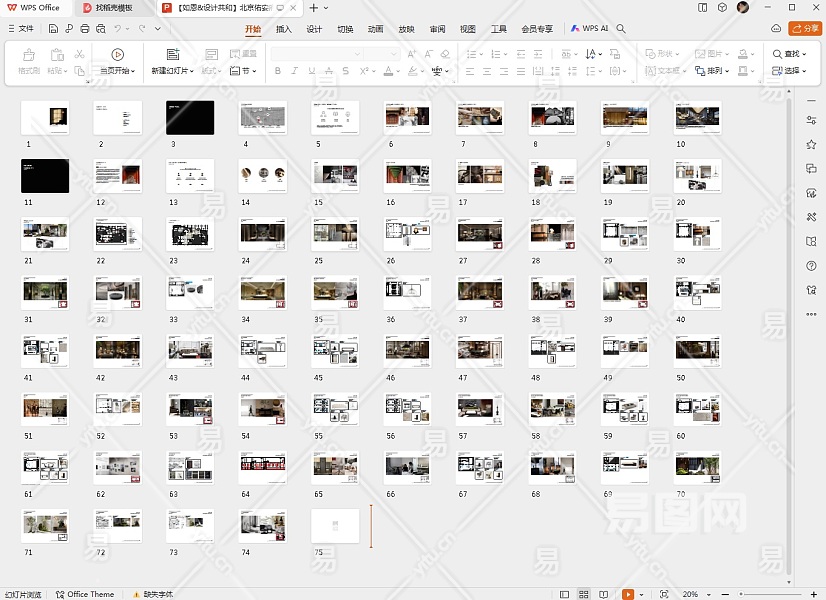Click the 分享 (Share) button

tap(804, 29)
